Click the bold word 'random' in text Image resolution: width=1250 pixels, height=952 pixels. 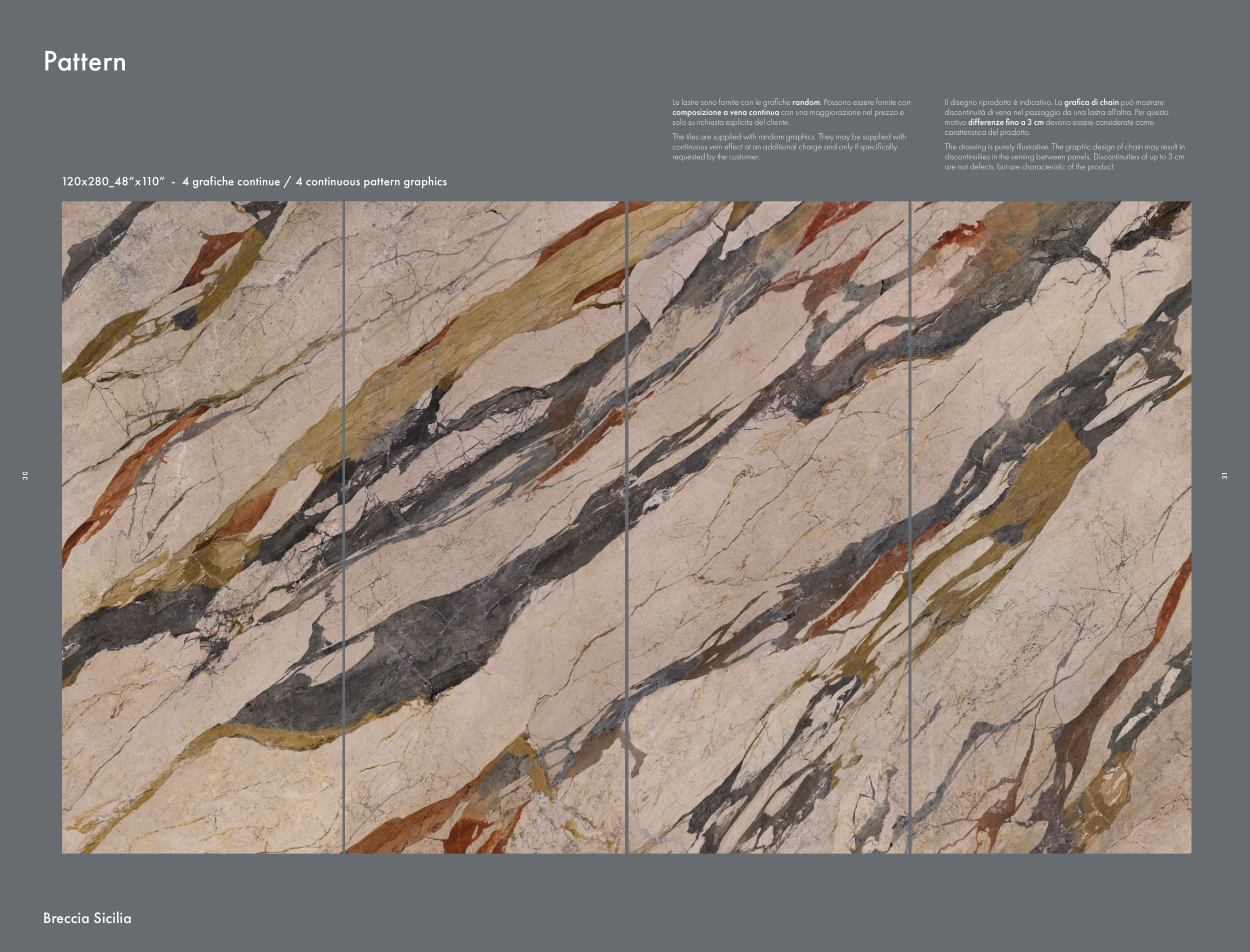(x=805, y=102)
